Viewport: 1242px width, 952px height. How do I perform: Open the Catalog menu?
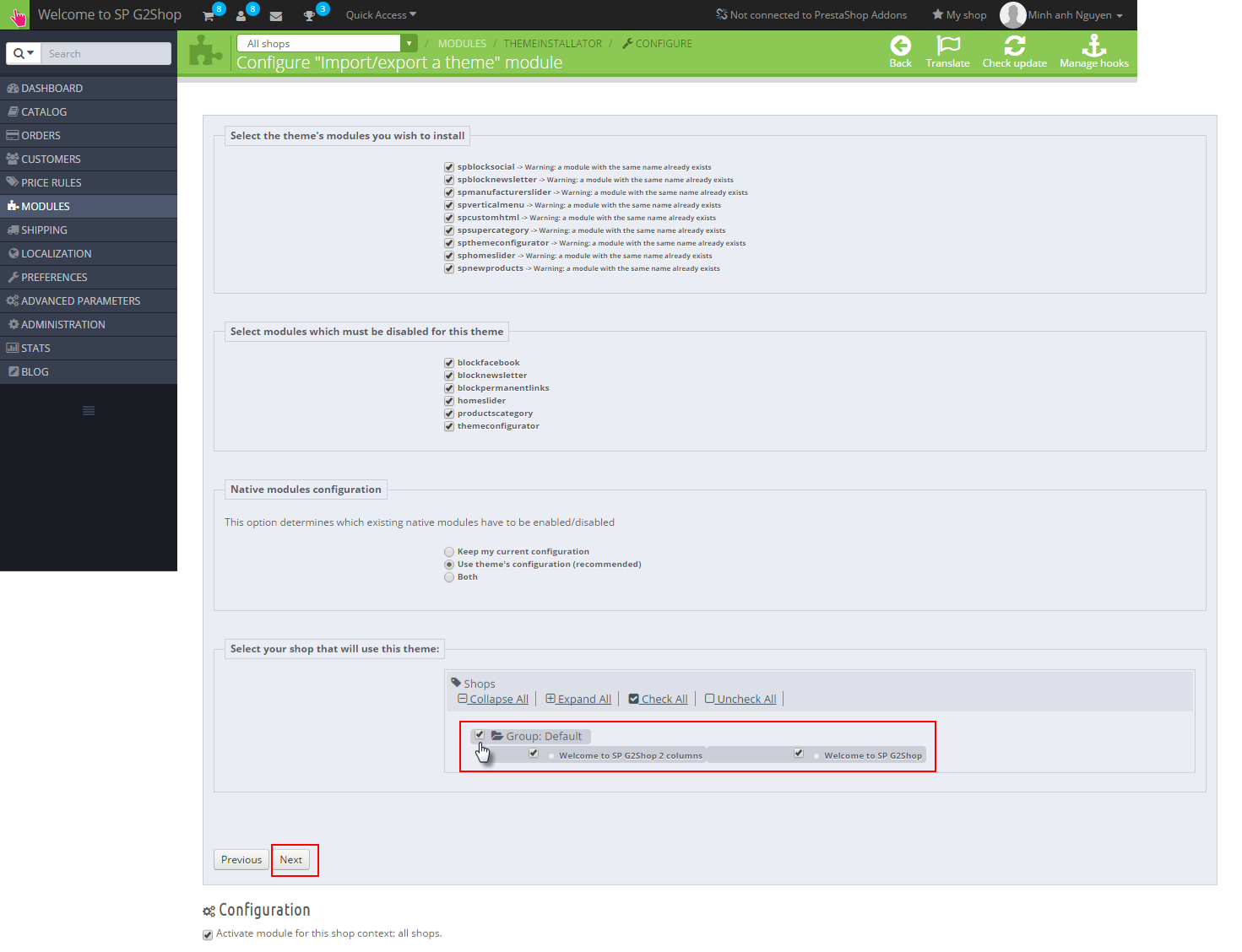89,111
